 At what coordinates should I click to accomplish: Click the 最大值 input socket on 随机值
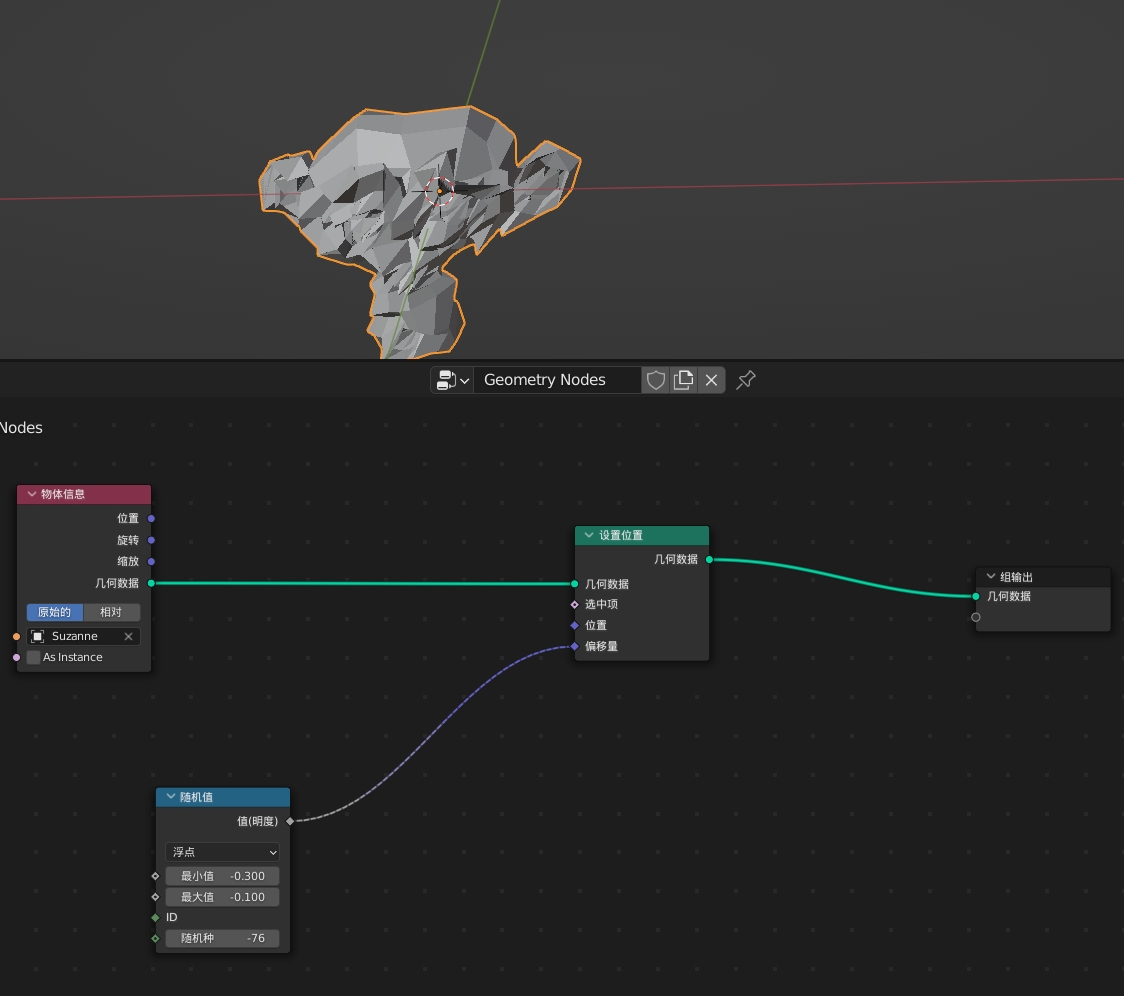156,897
